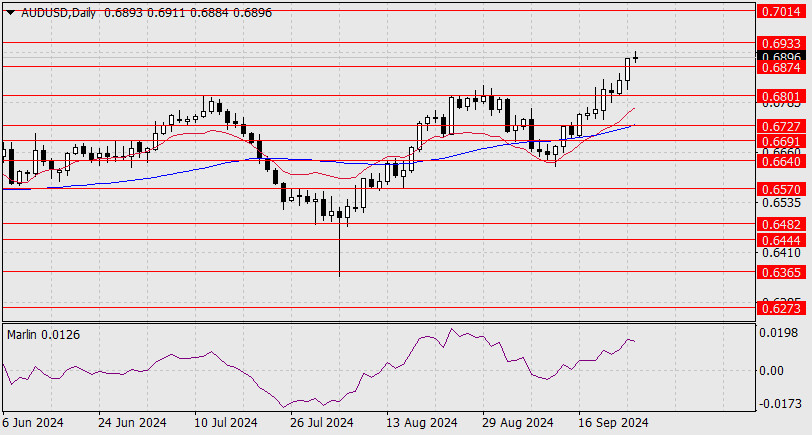This screenshot has height=435, width=812.
Task: Click the 0.6933 price level label
Action: [x=782, y=43]
